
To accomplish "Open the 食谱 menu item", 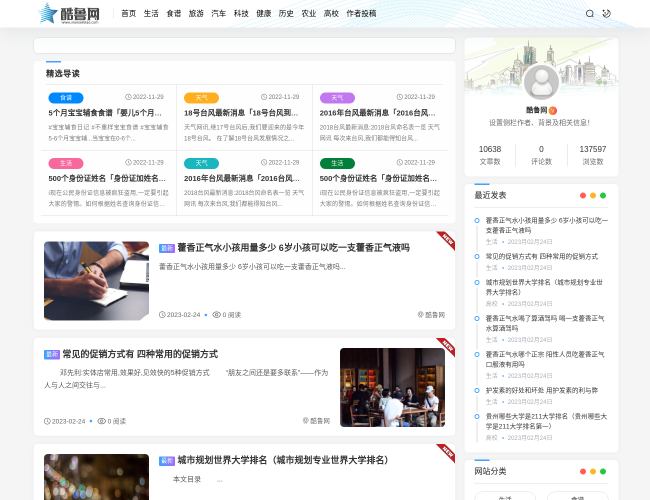I will click(174, 14).
